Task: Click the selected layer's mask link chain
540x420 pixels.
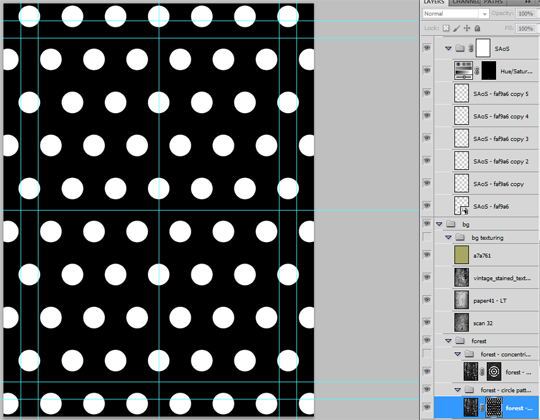Action: tap(482, 408)
